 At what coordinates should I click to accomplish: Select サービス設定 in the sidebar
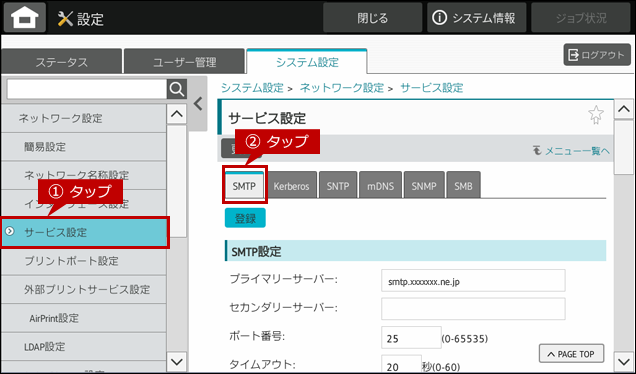tap(84, 232)
